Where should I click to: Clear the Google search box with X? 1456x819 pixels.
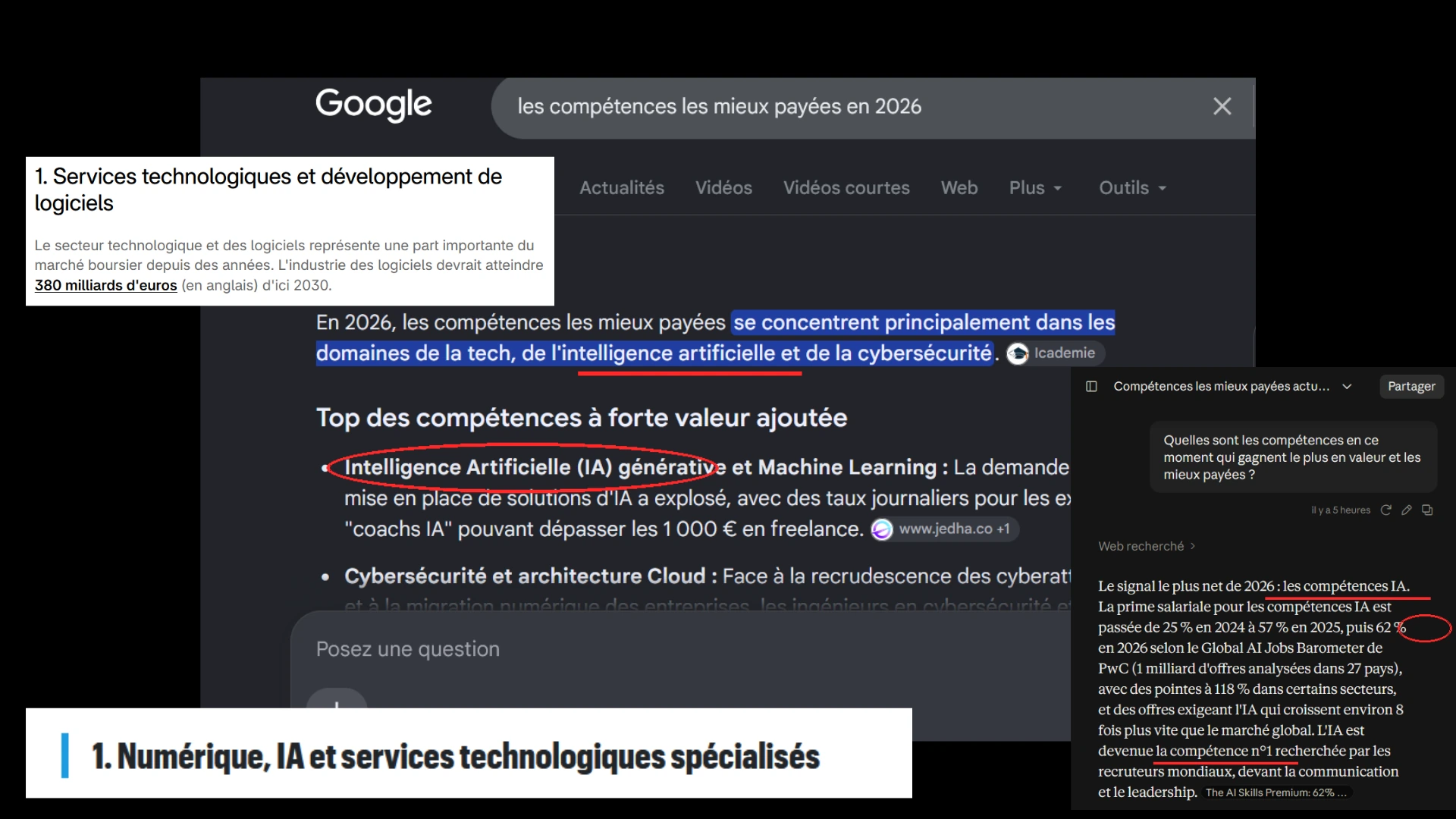(x=1222, y=106)
